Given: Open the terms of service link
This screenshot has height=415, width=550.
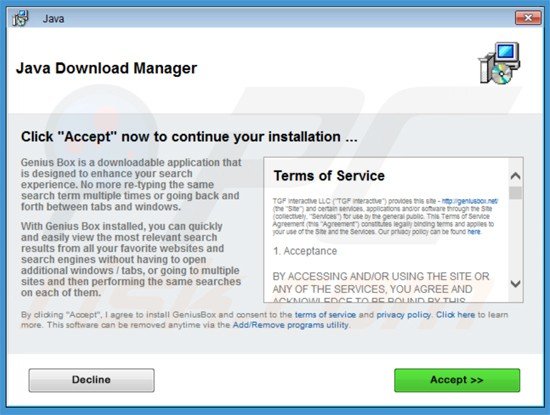Looking at the screenshot, I should pyautogui.click(x=325, y=315).
